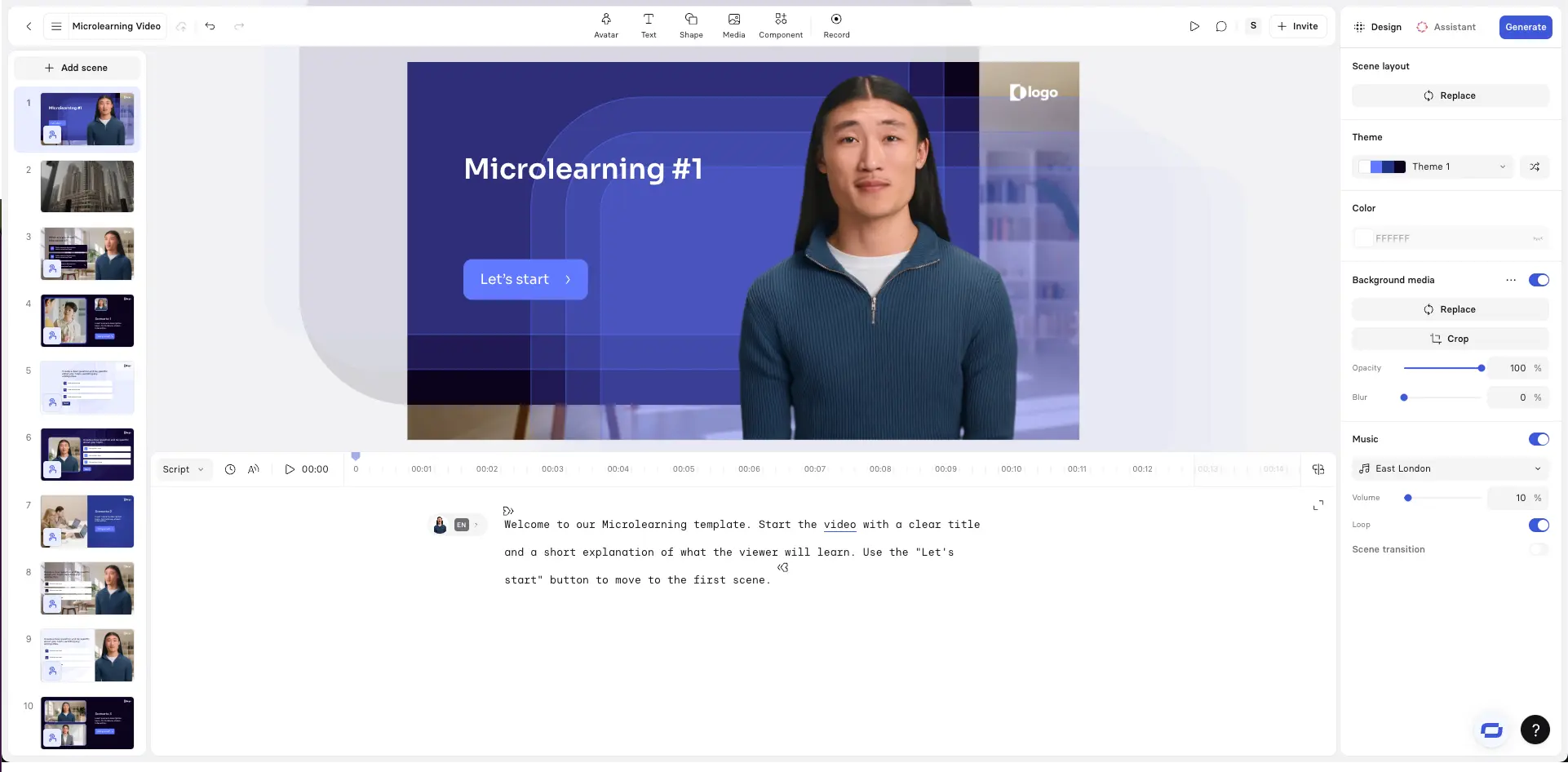Shuffle the theme colors icon
Screen dimensions: 1568x772
(x=1535, y=166)
